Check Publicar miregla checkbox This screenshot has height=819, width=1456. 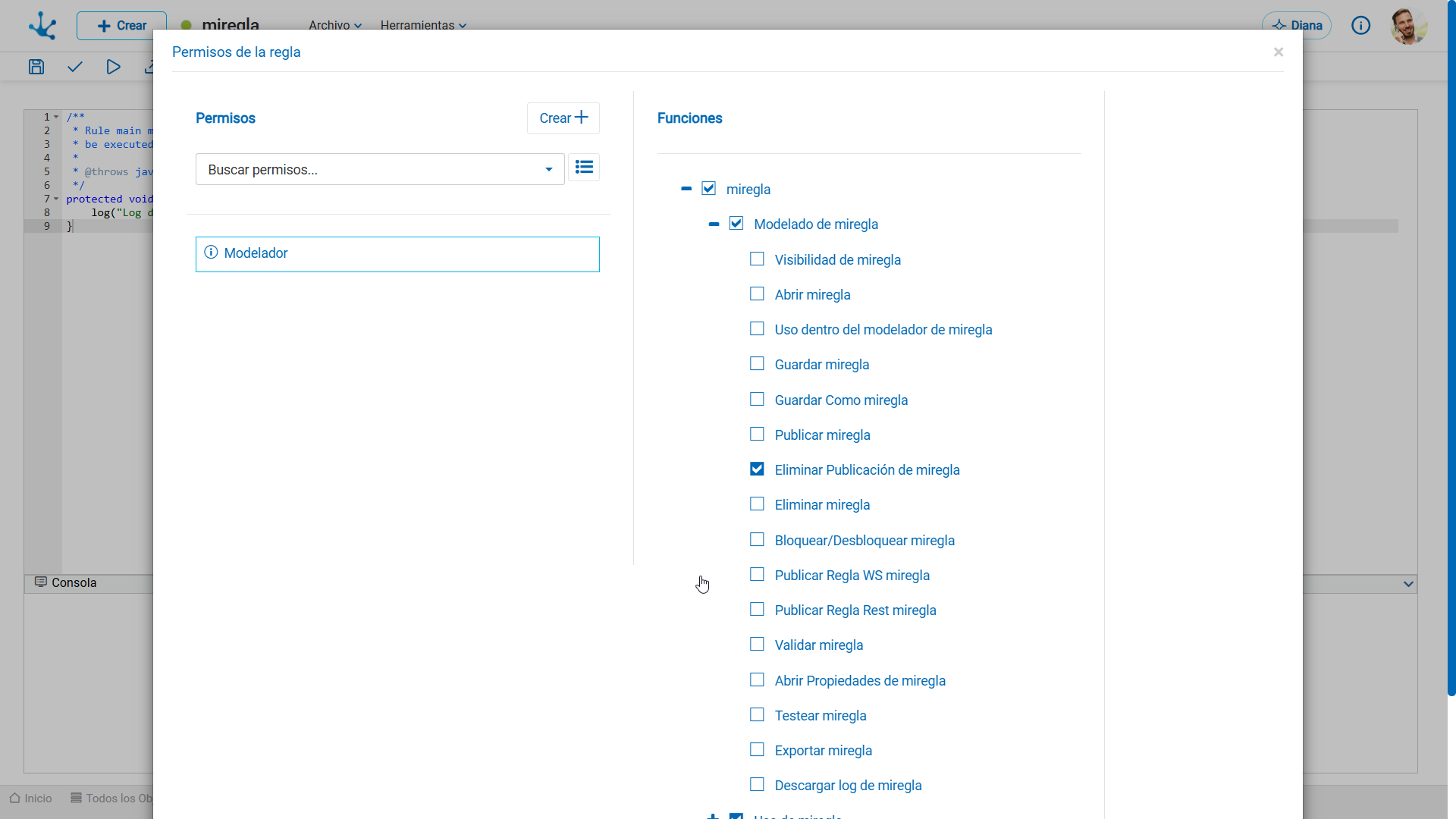click(x=757, y=434)
